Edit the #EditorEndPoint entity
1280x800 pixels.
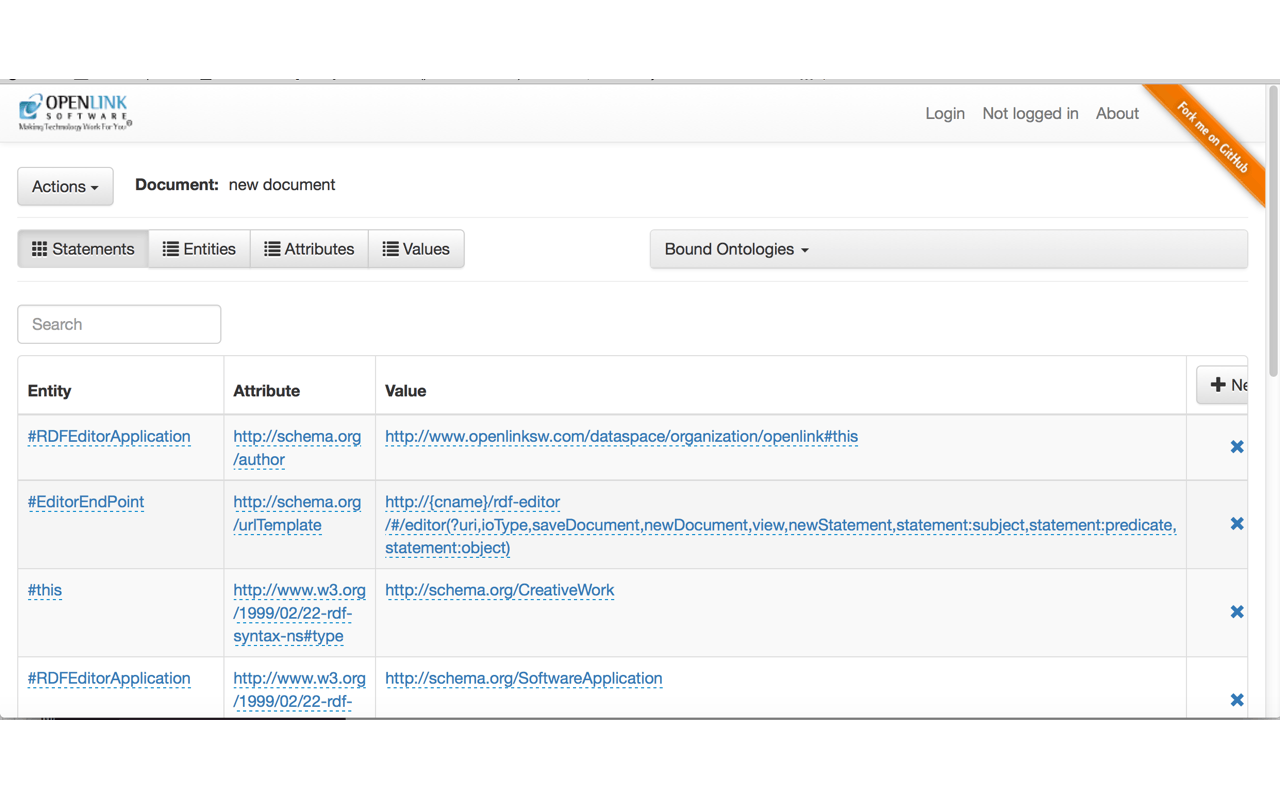[86, 502]
